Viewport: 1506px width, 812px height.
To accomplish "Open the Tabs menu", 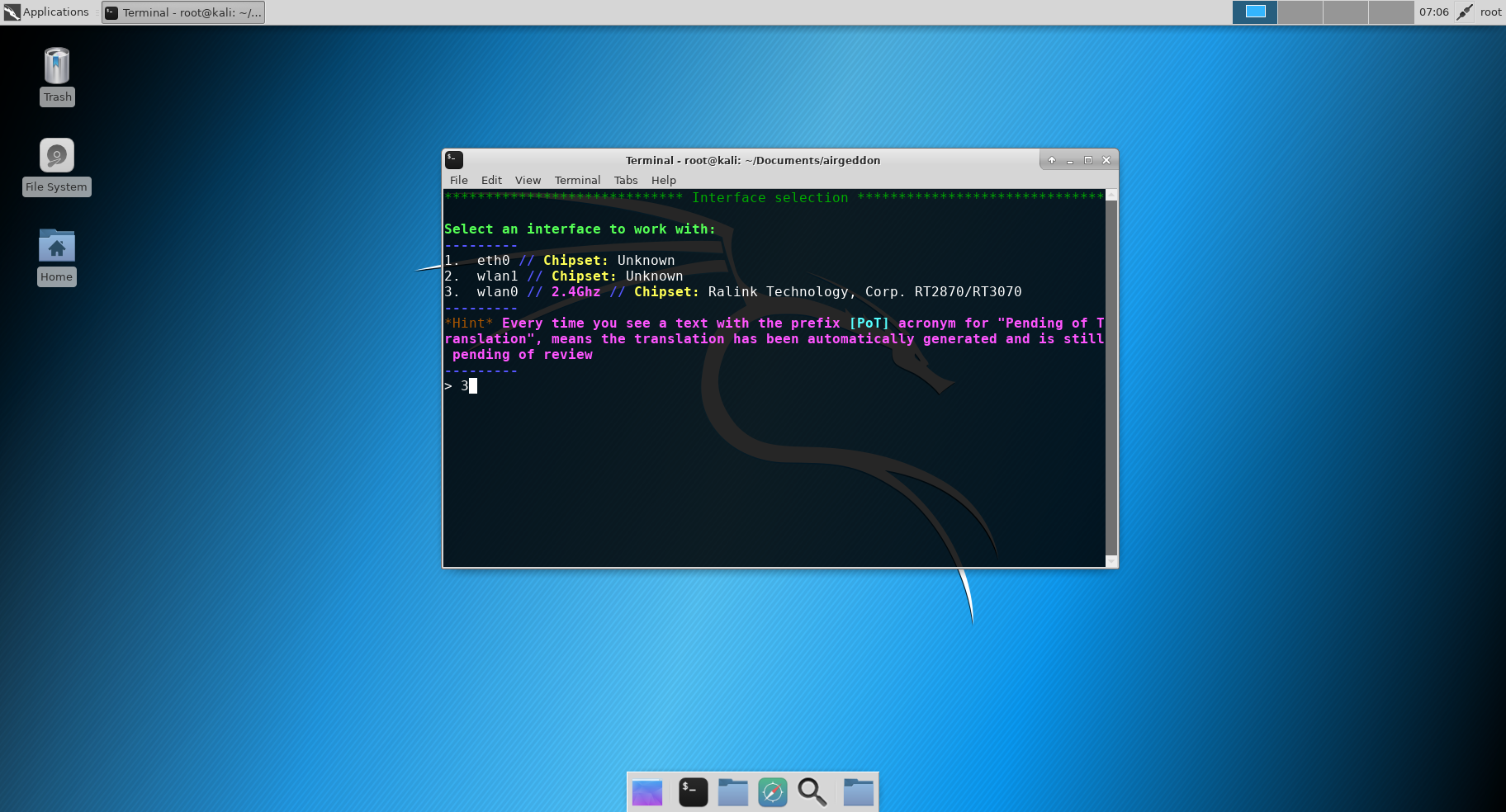I will click(x=626, y=180).
